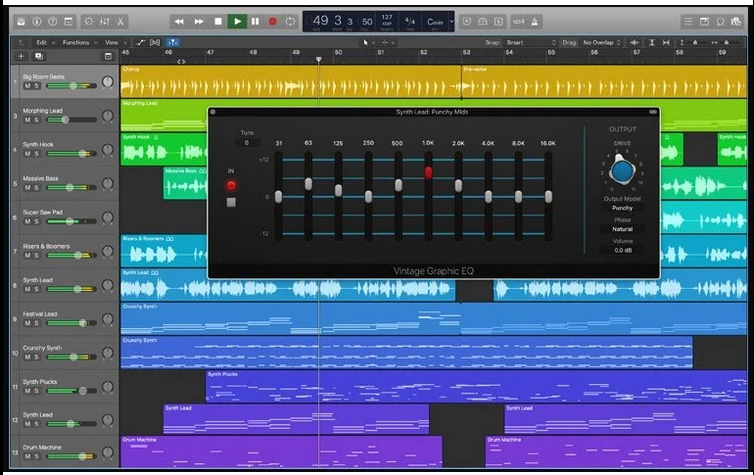The width and height of the screenshot is (754, 475).
Task: Toggle the red IN button on Vintage EQ
Action: point(231,185)
